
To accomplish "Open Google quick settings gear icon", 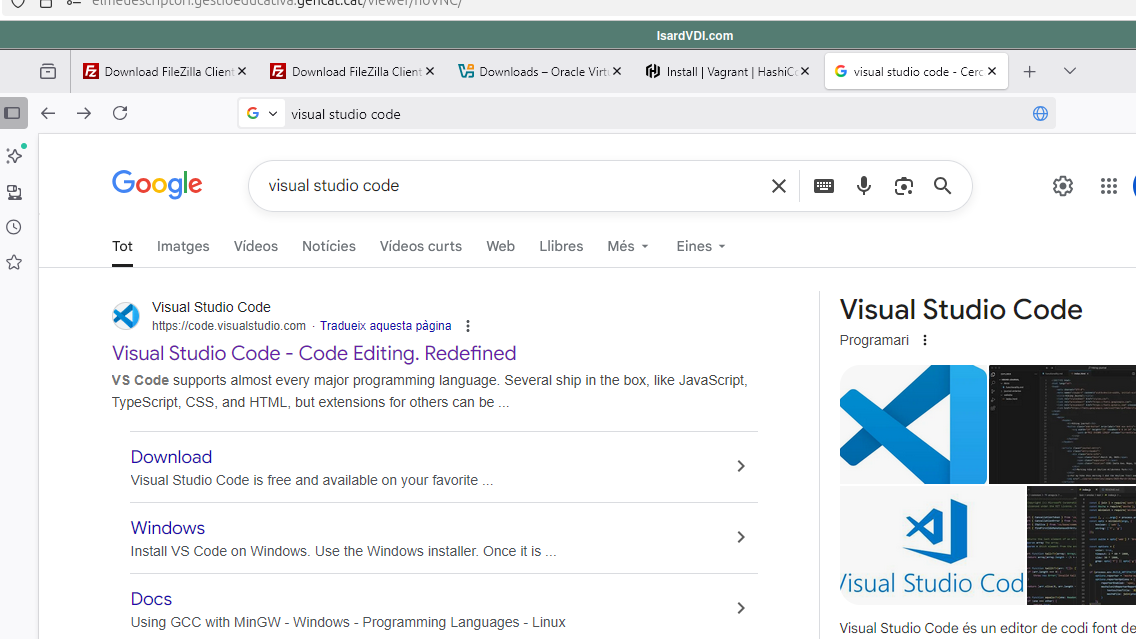I will tap(1062, 186).
